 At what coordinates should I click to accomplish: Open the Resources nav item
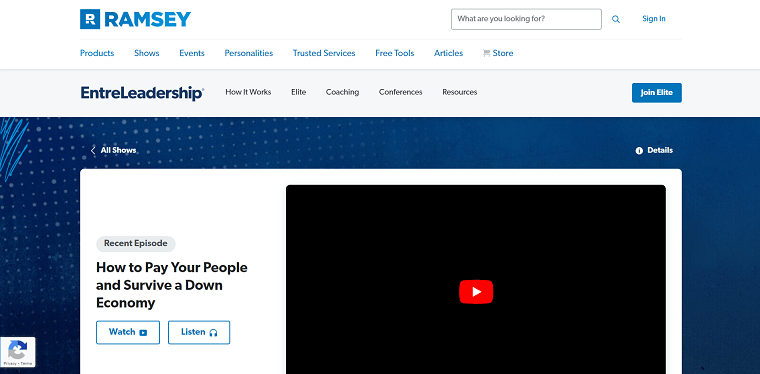pyautogui.click(x=459, y=92)
